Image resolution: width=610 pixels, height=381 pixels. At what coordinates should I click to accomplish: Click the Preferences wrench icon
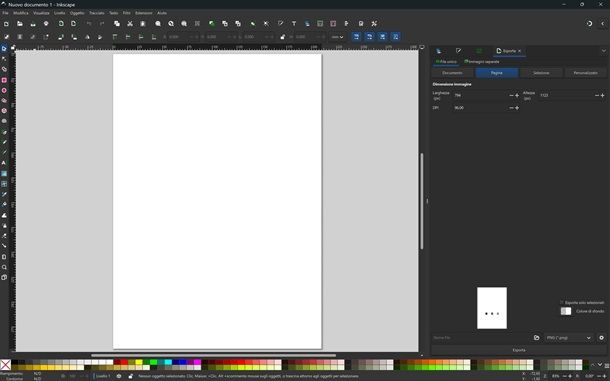click(x=374, y=24)
